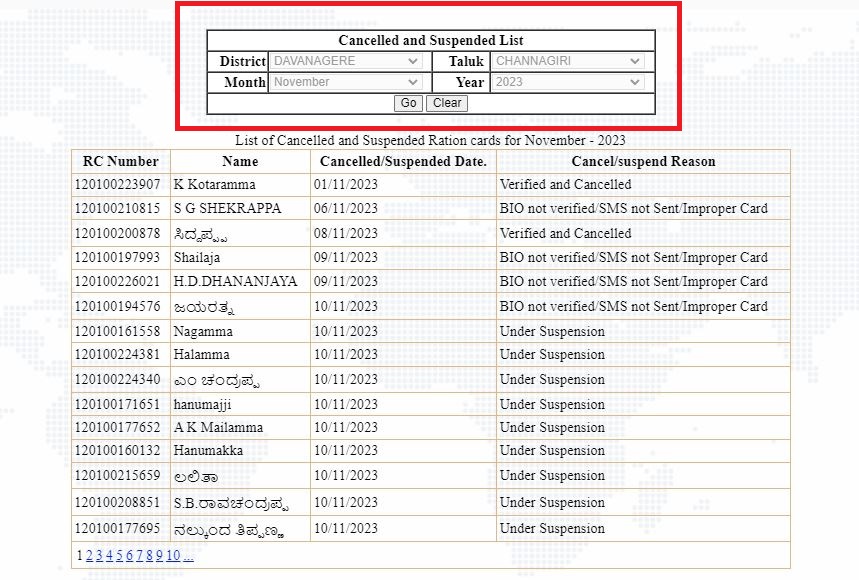Click Under Suspension reason for Nagamma
This screenshot has width=859, height=580.
click(552, 331)
